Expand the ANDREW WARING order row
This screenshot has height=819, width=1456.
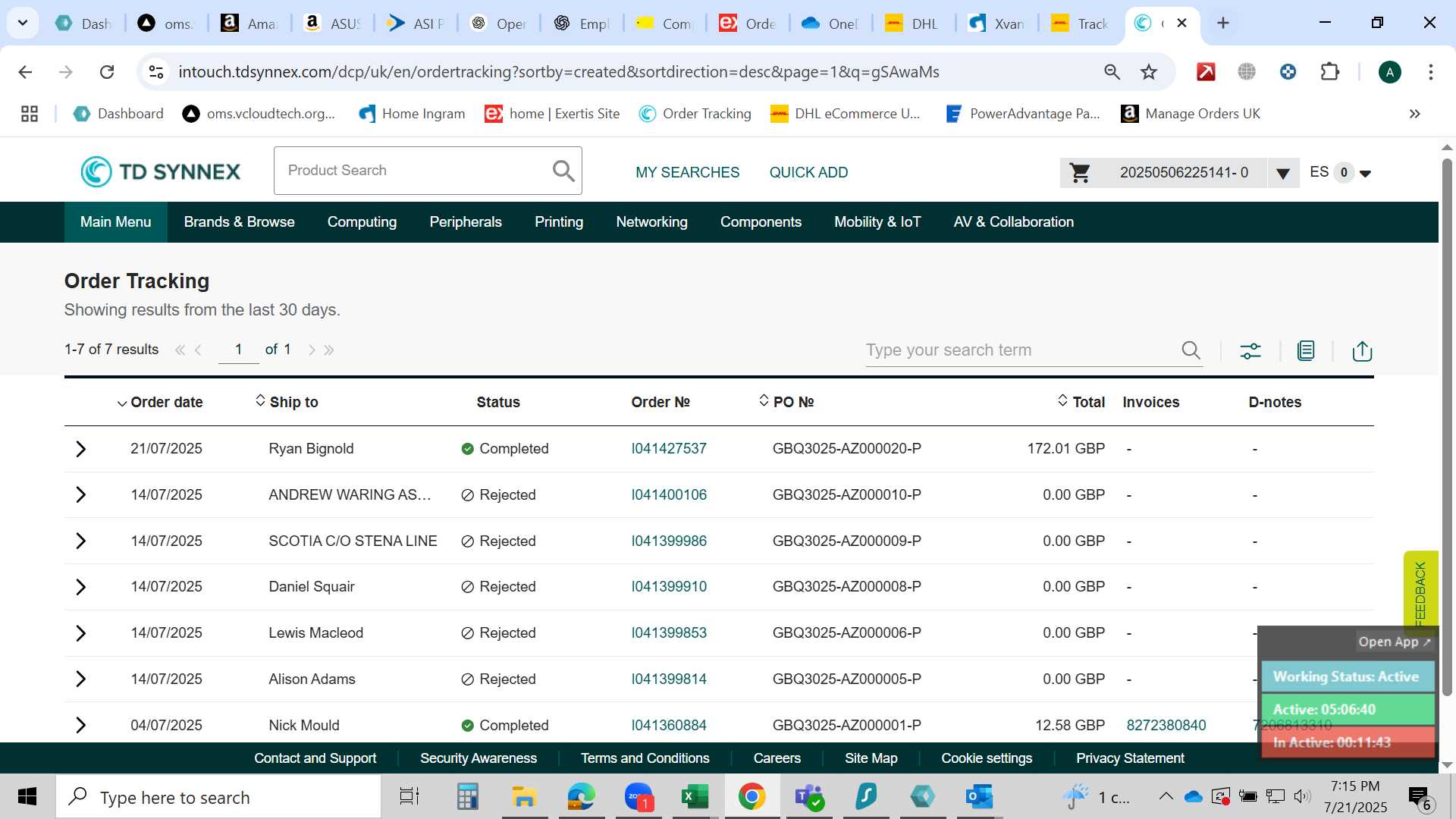[81, 495]
